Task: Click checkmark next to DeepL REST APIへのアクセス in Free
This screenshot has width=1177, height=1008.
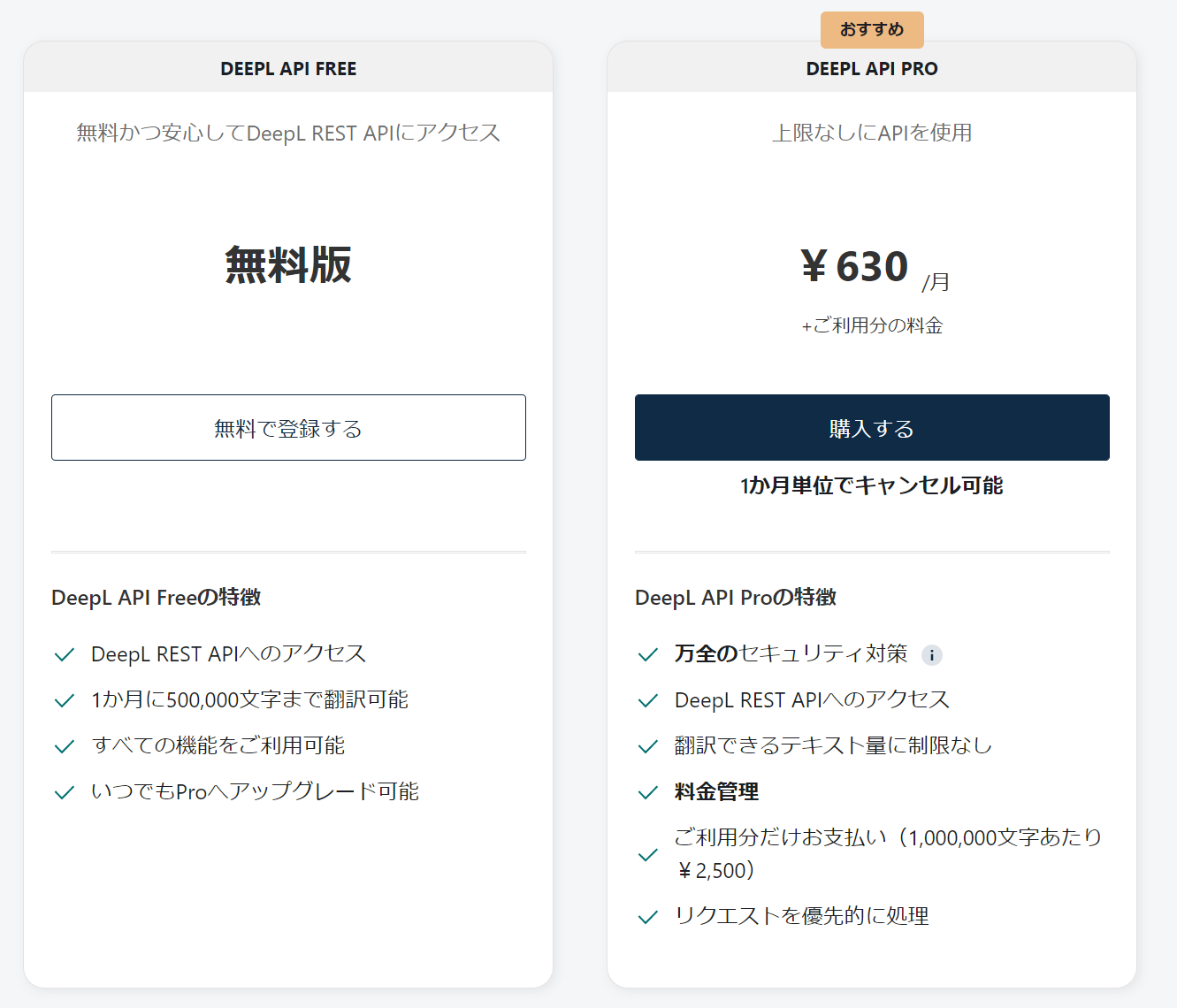Action: 65,655
